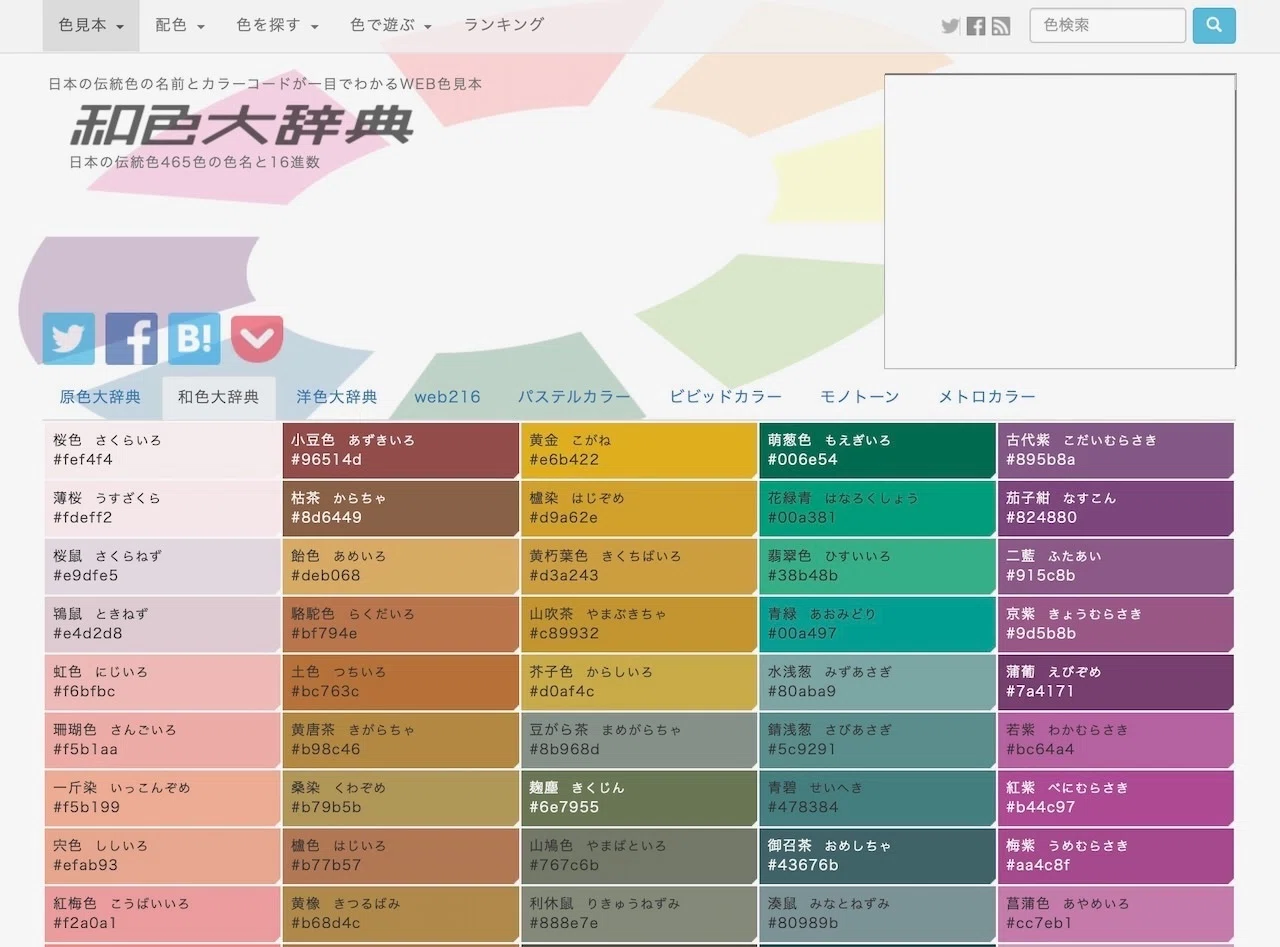This screenshot has height=947, width=1280.
Task: Choose the 茄子紺 #824880 swatch
Action: click(x=1116, y=508)
